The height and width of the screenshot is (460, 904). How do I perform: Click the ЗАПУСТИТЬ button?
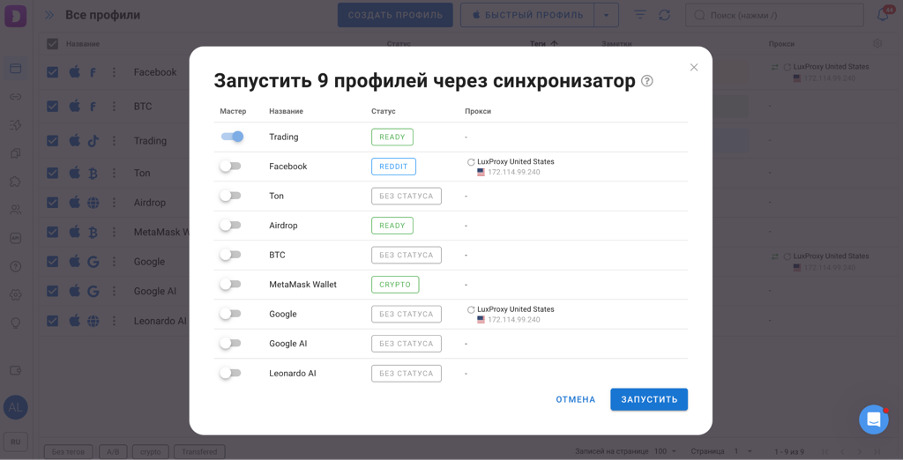point(649,399)
